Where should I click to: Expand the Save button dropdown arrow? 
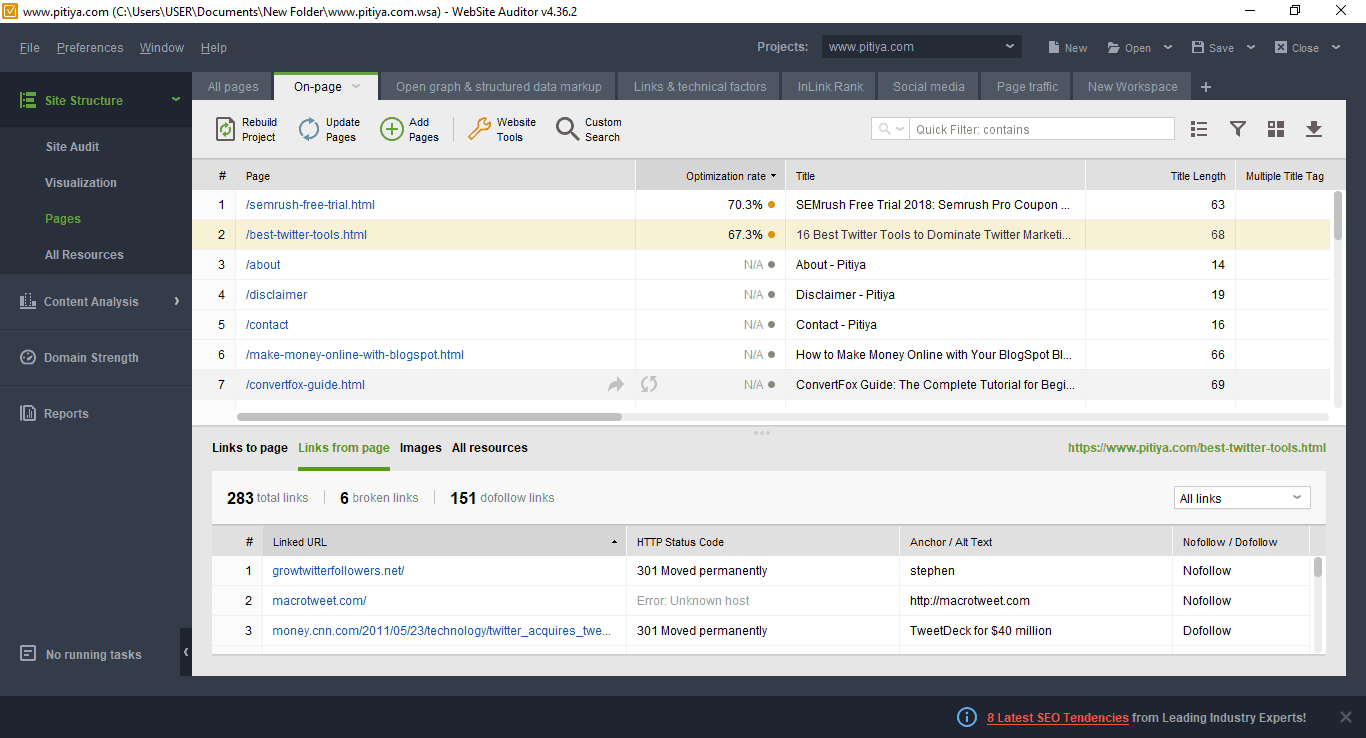tap(1250, 48)
